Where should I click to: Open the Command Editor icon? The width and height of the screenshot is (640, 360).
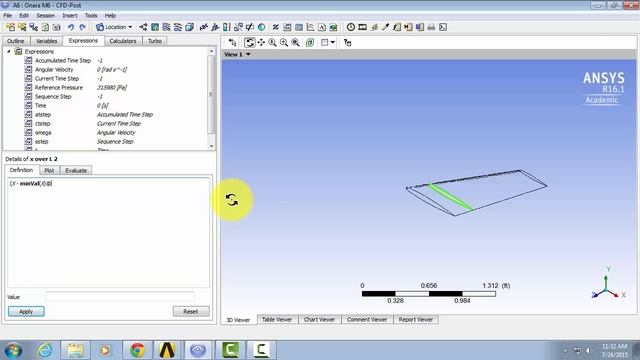tap(443, 27)
